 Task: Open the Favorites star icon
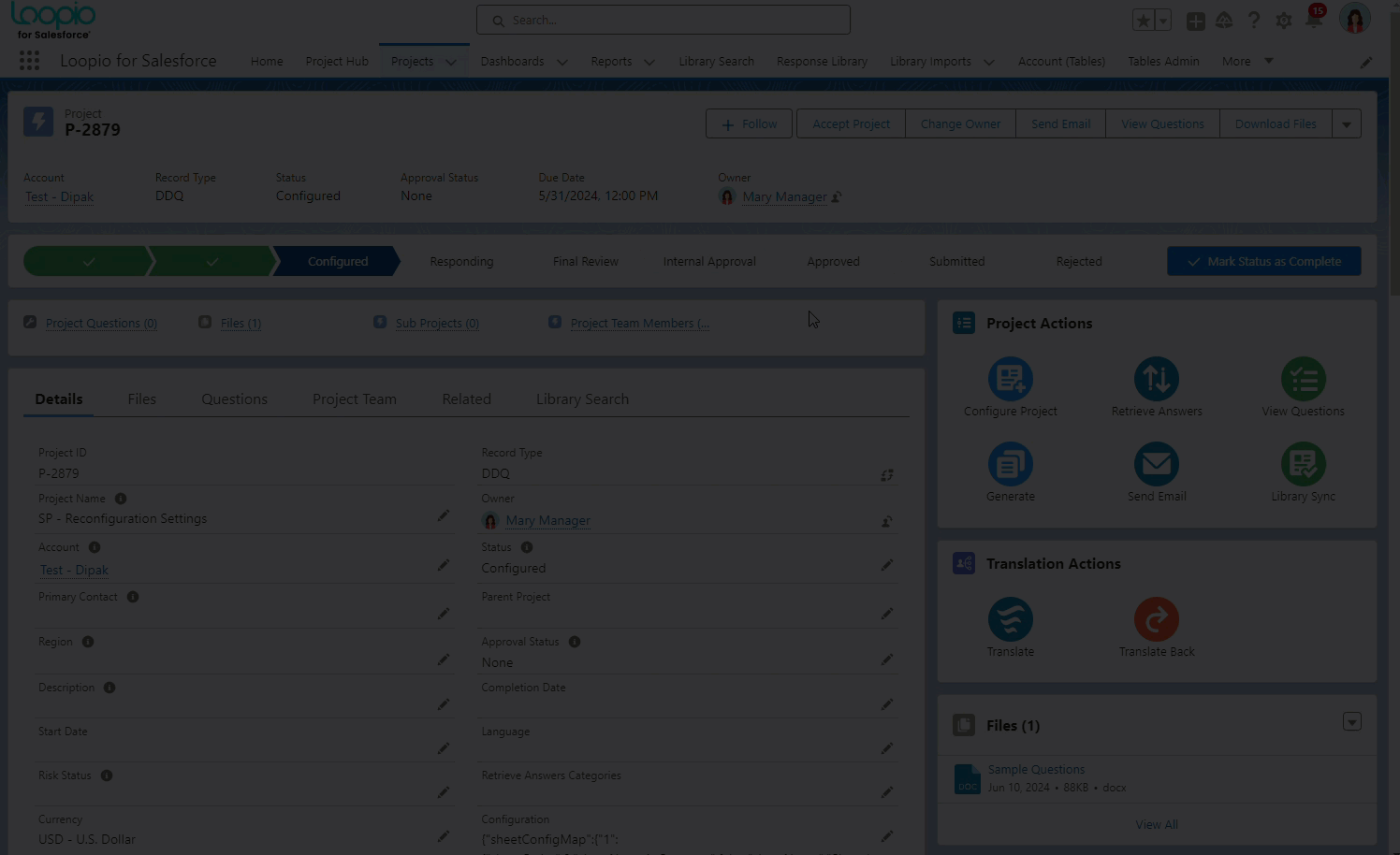(x=1143, y=21)
